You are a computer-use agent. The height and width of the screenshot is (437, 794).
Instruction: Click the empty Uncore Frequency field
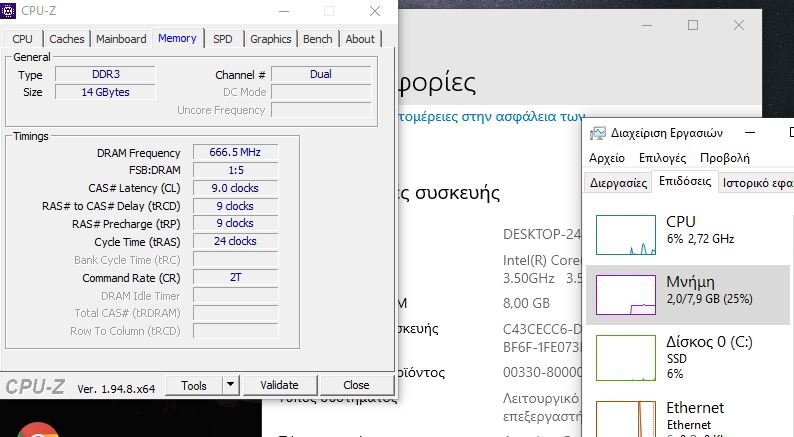click(x=321, y=110)
